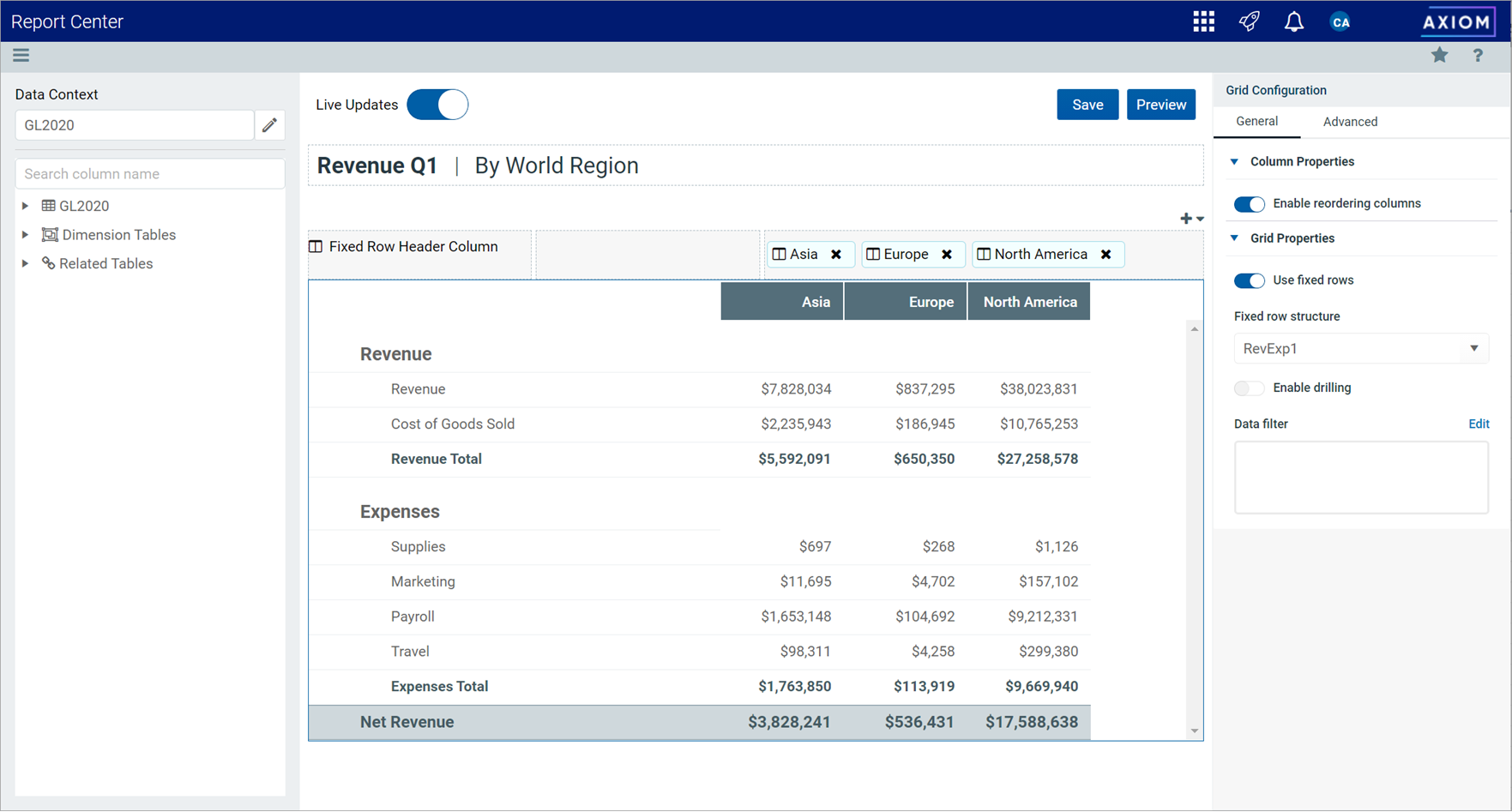Click the Dimension Tables icon

(x=50, y=235)
